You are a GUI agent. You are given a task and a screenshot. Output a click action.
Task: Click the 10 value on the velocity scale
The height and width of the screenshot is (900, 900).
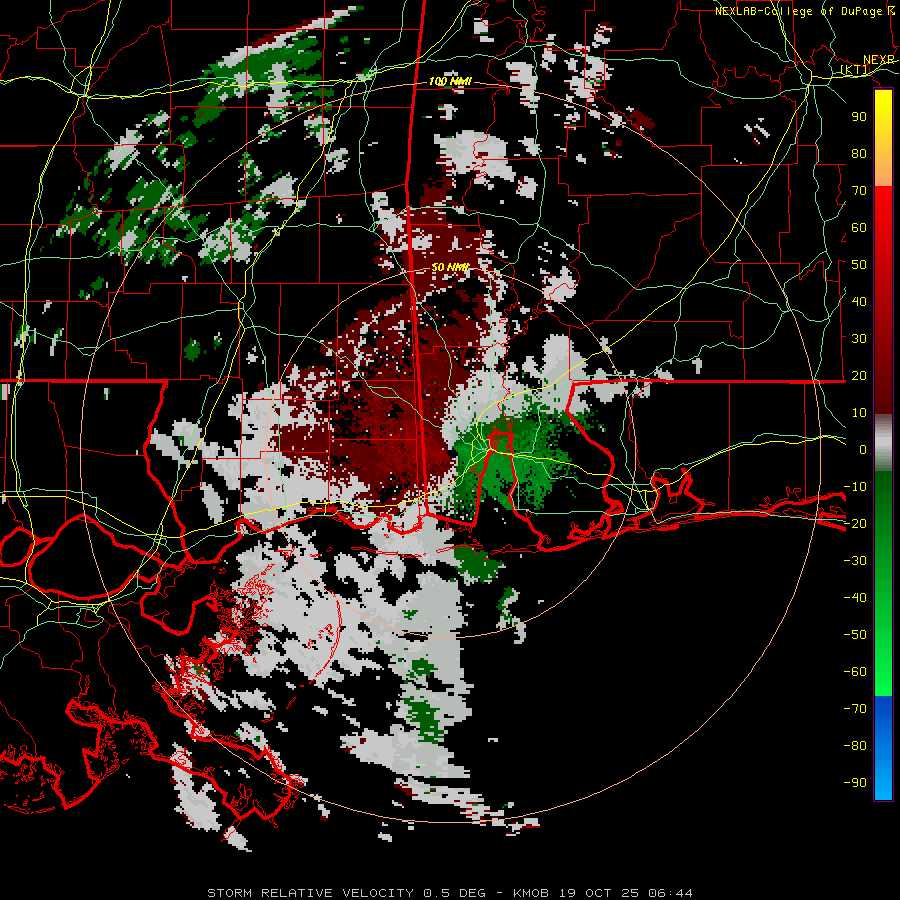pyautogui.click(x=859, y=413)
